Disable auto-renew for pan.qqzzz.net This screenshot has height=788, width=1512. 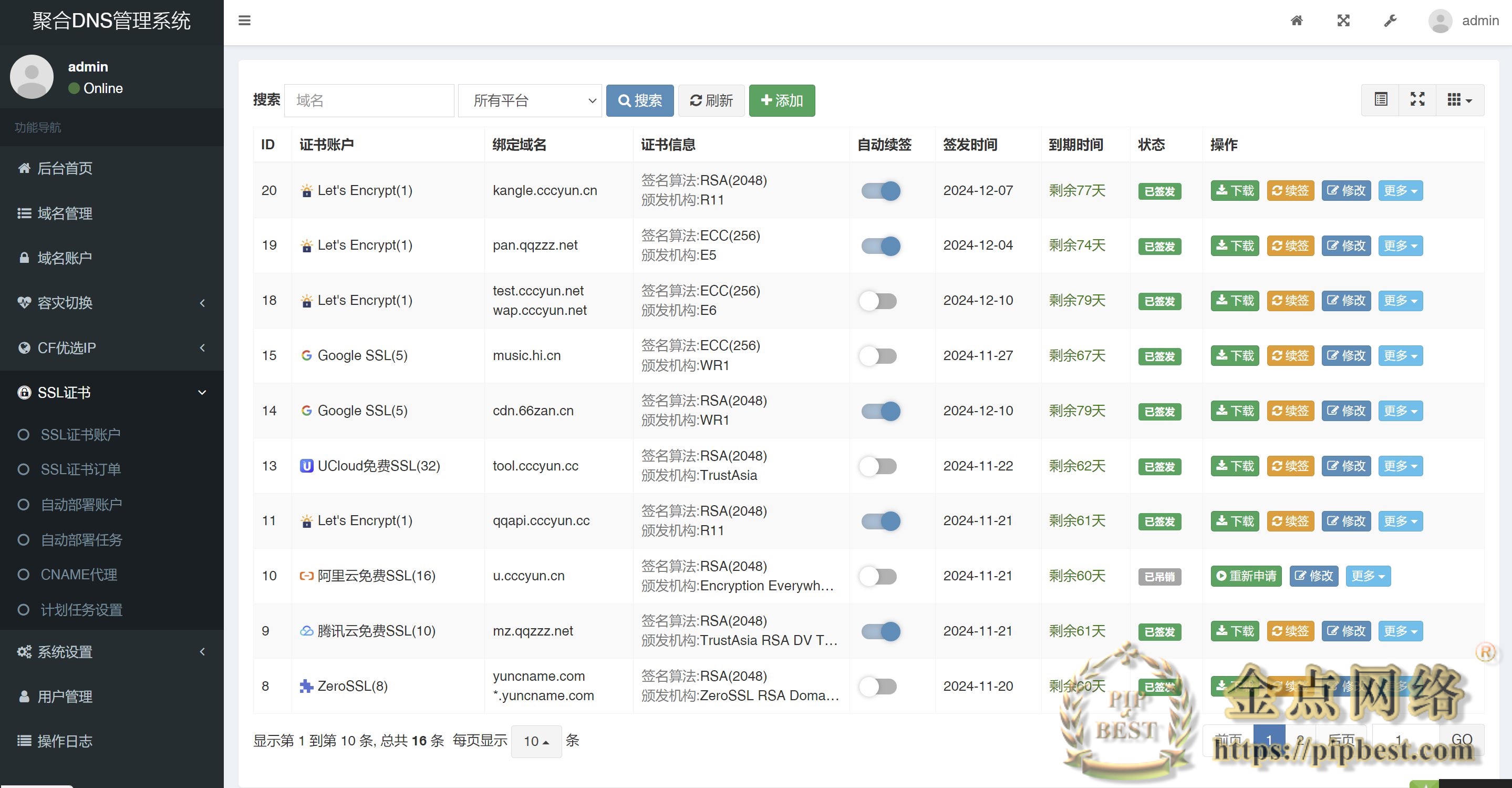point(881,245)
